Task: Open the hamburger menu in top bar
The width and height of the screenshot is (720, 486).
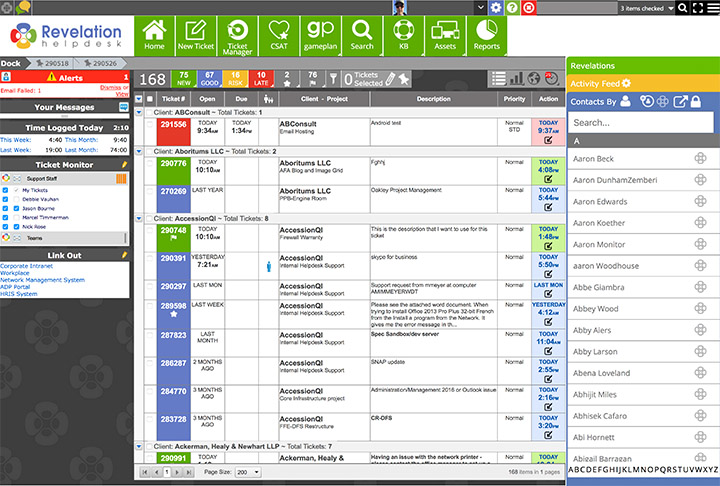Action: pyautogui.click(x=713, y=8)
